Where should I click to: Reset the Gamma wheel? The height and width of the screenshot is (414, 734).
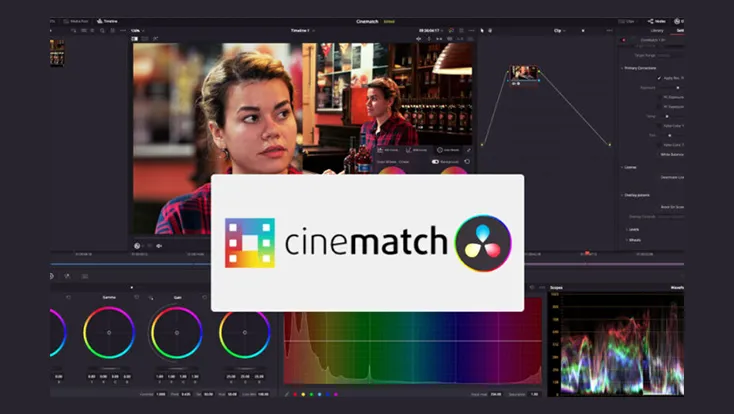point(136,297)
